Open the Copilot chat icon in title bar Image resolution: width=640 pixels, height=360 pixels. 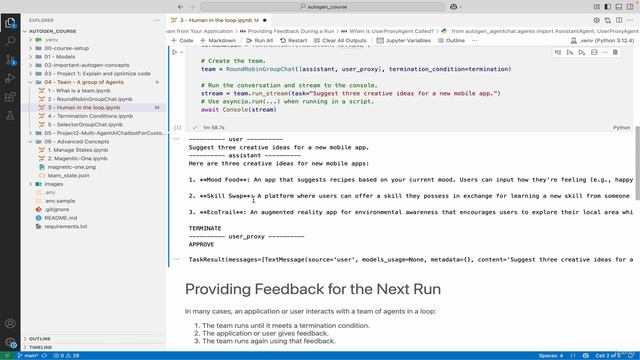tap(453, 7)
